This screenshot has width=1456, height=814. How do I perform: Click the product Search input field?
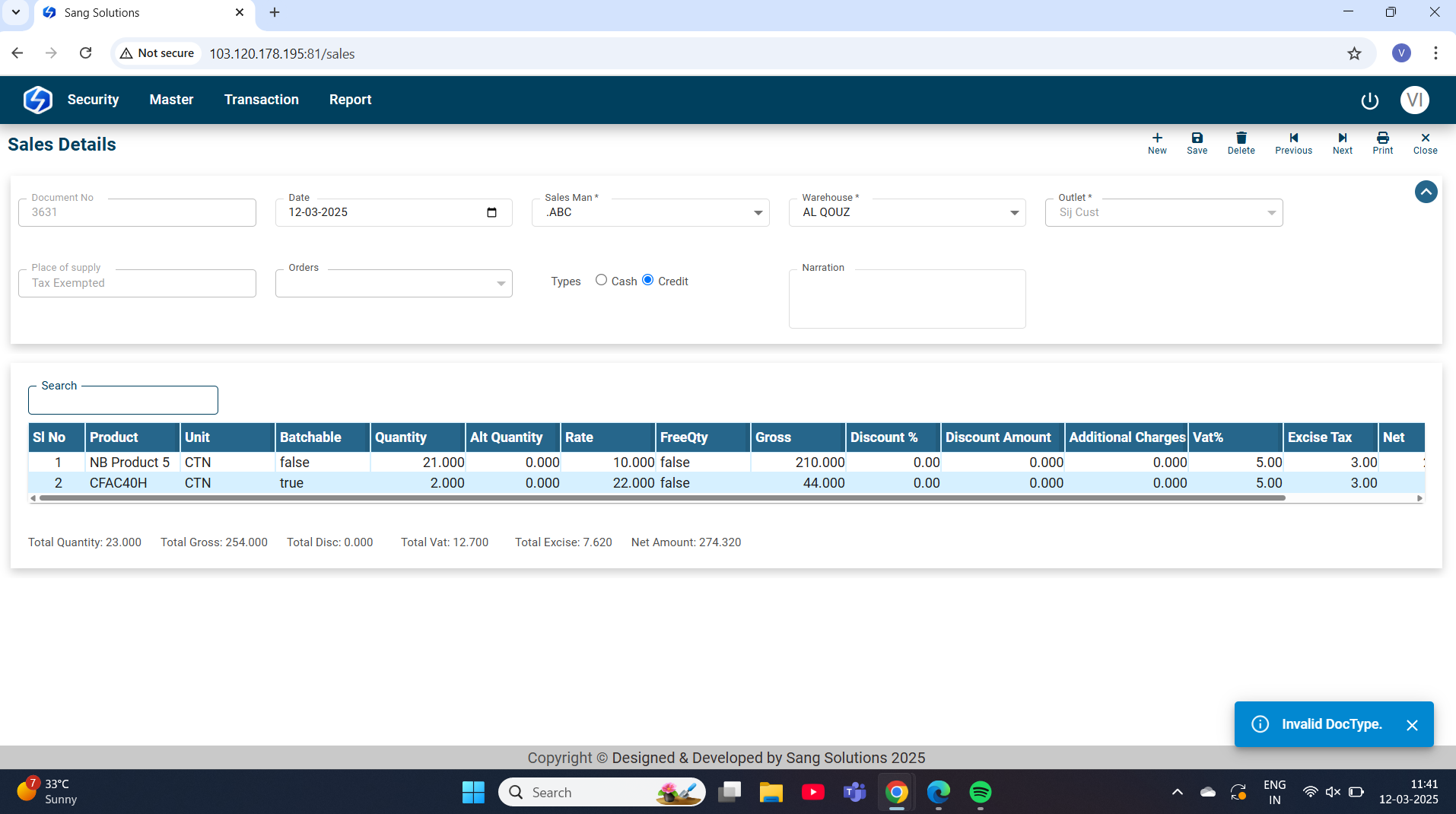[123, 401]
